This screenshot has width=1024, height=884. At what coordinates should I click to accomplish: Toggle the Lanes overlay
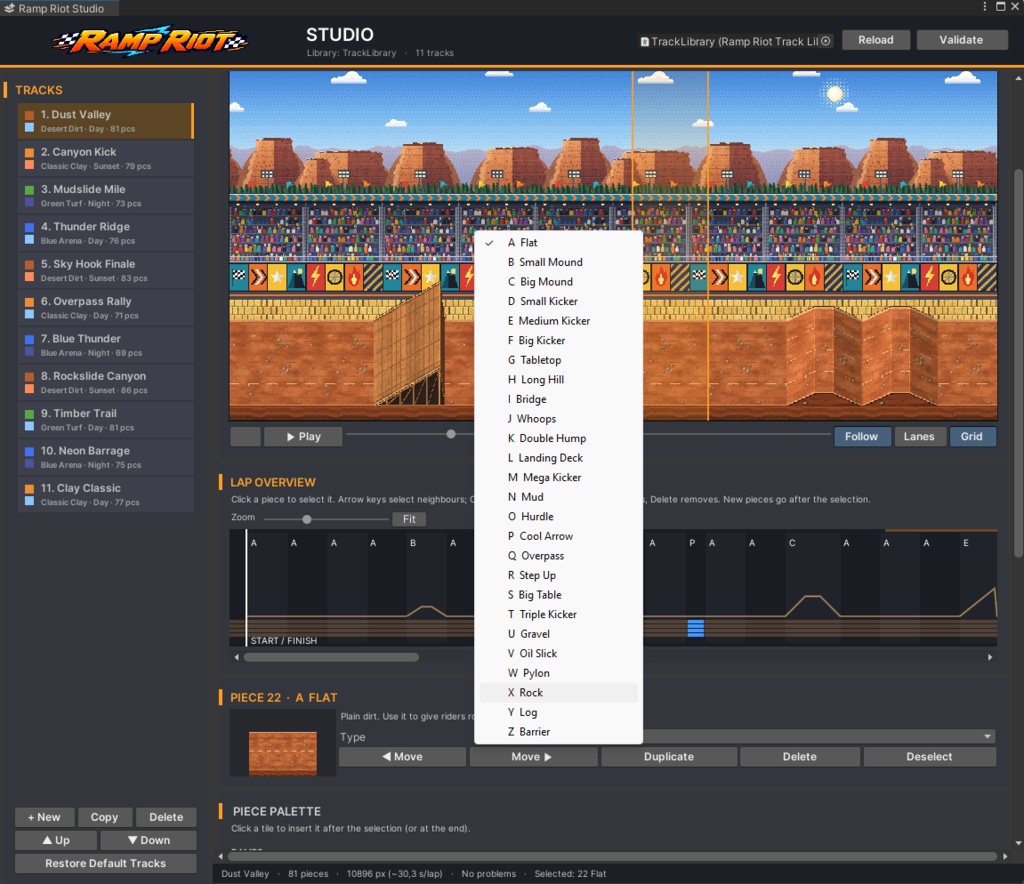pos(919,437)
